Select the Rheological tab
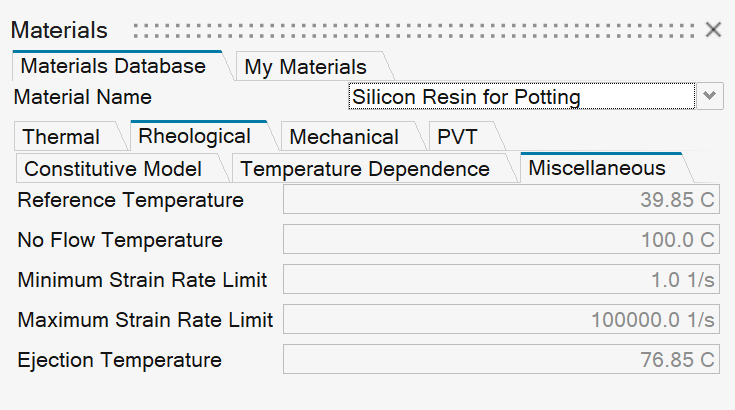The height and width of the screenshot is (410, 735). (x=195, y=136)
